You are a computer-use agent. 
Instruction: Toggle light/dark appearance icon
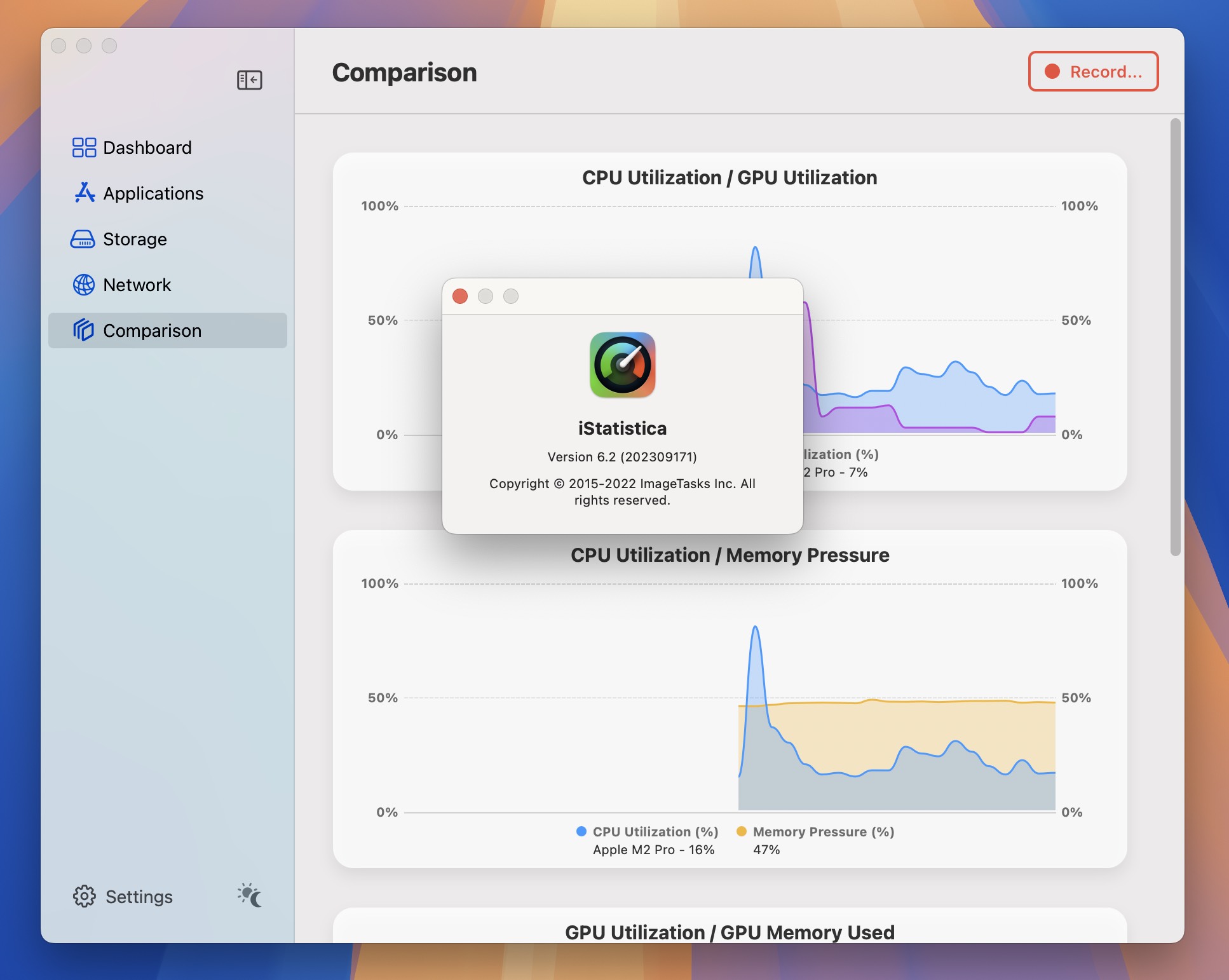coord(250,895)
